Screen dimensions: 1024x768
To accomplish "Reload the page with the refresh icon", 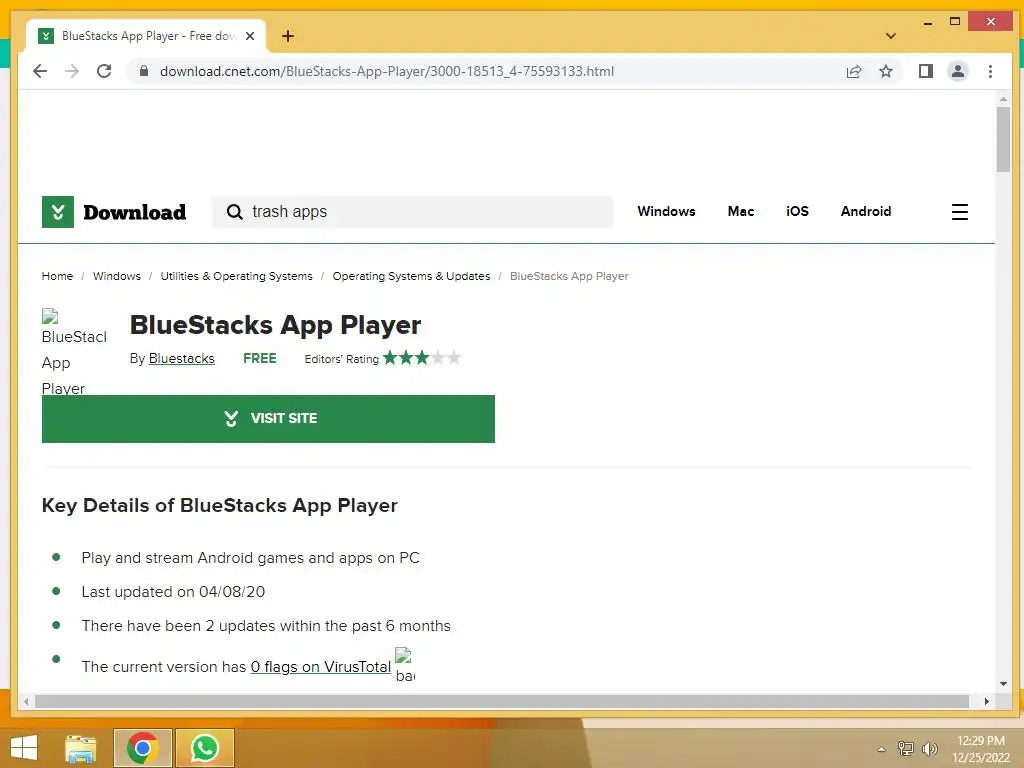I will coord(104,71).
